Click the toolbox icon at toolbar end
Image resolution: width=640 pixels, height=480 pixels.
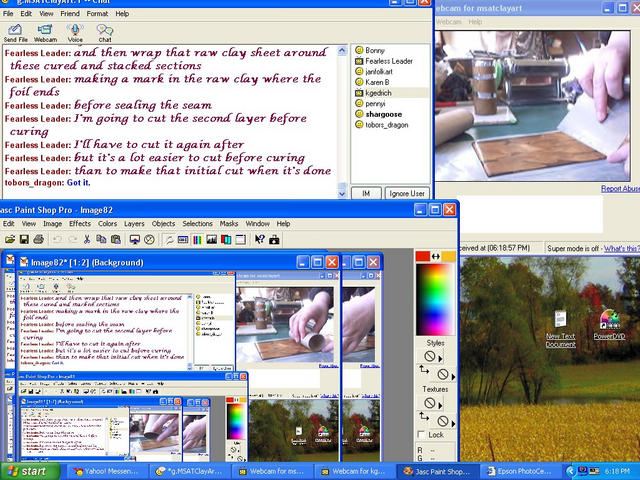click(x=274, y=240)
